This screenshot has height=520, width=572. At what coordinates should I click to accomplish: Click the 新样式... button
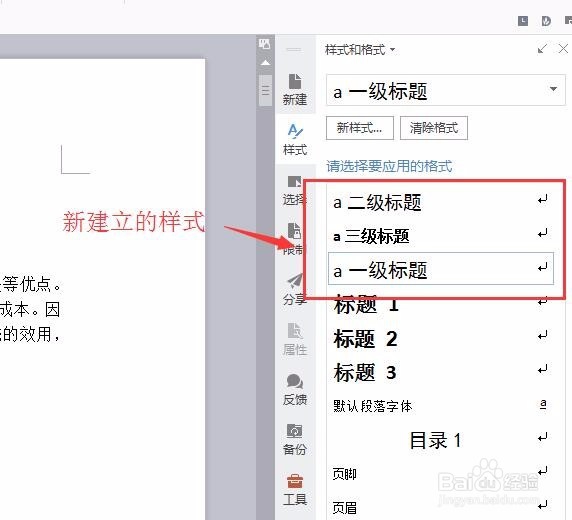coord(360,128)
